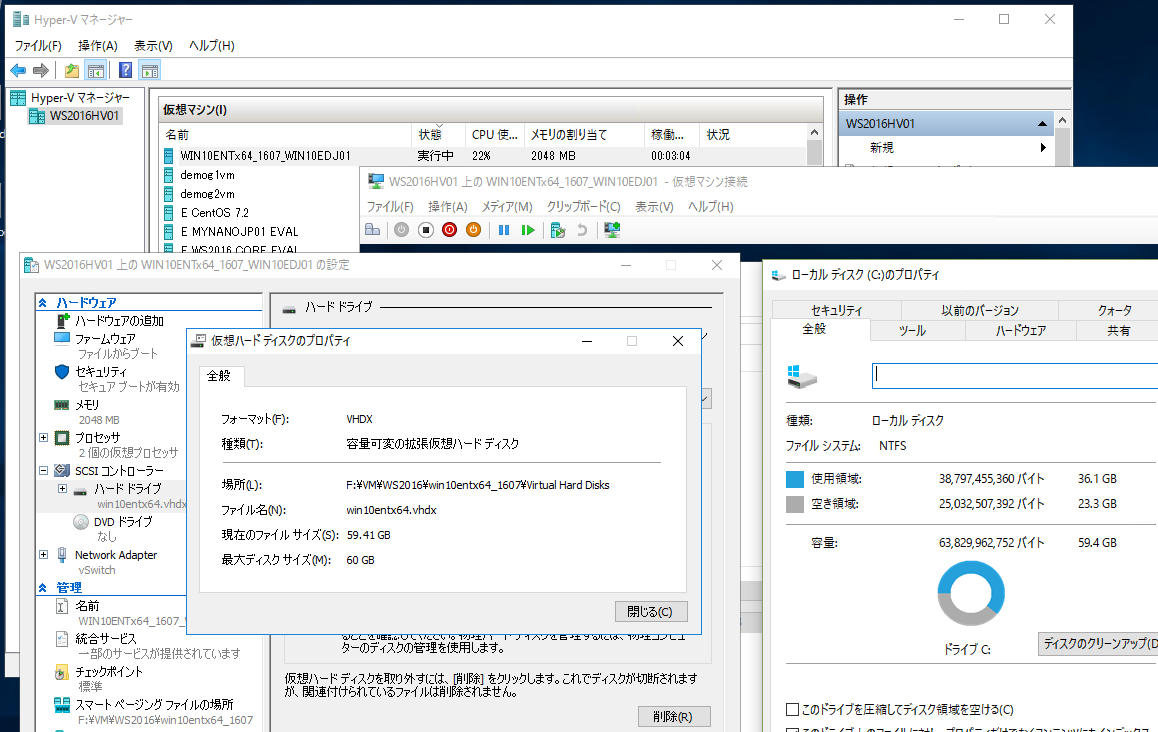The width and height of the screenshot is (1158, 732).
Task: Sort by メモリの割り当て column header
Action: pyautogui.click(x=583, y=134)
